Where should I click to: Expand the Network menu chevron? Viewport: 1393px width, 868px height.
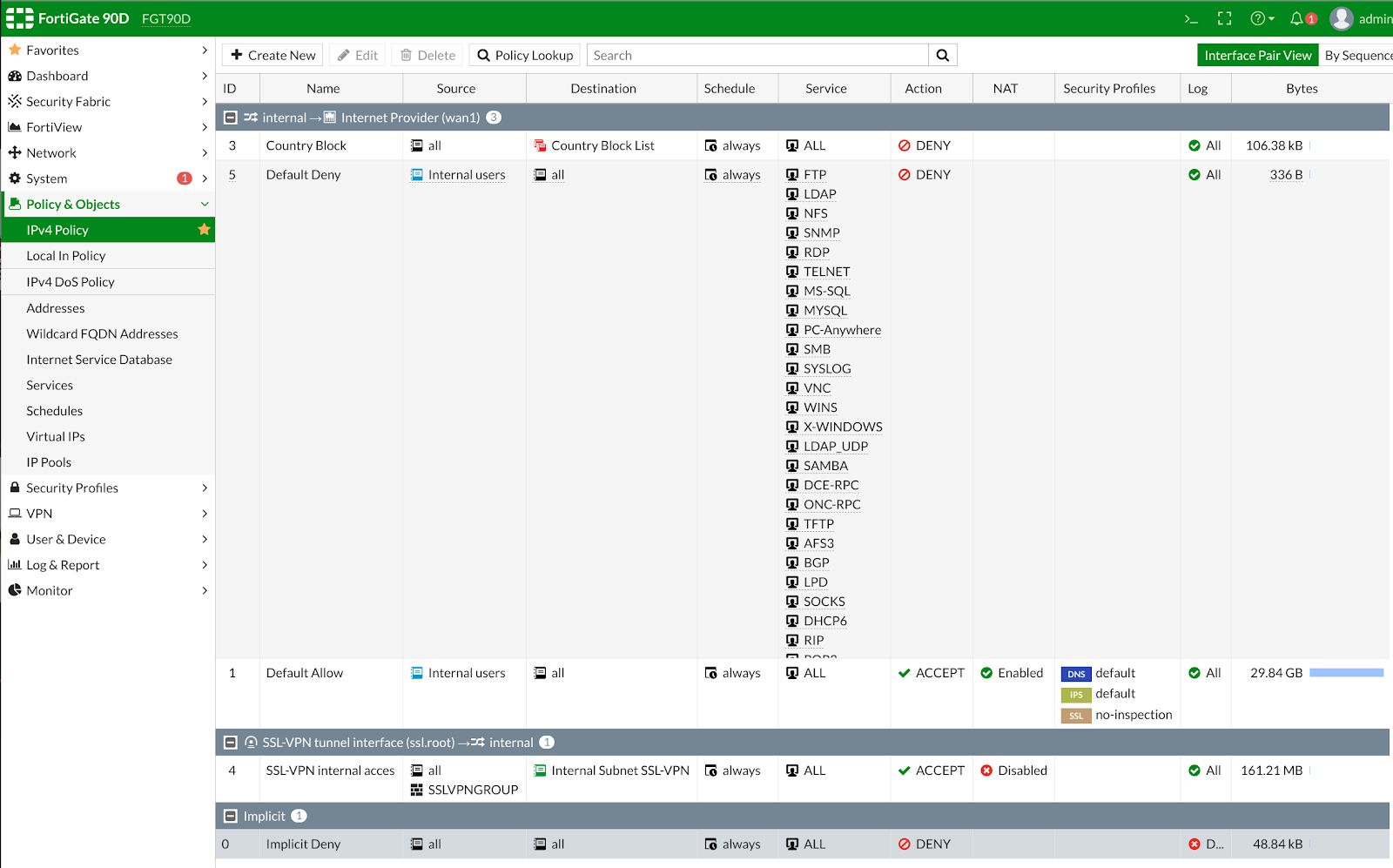205,152
